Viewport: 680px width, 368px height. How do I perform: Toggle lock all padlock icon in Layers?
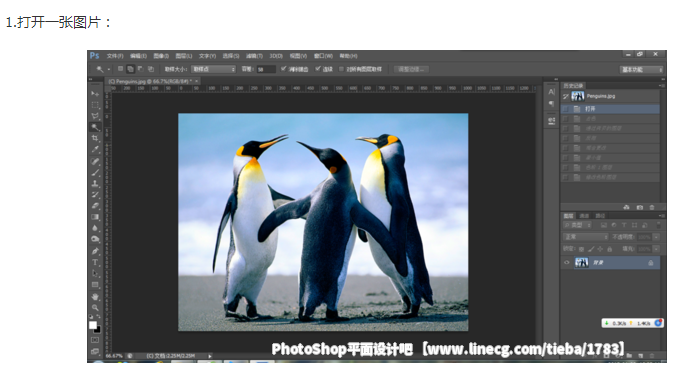coord(610,249)
